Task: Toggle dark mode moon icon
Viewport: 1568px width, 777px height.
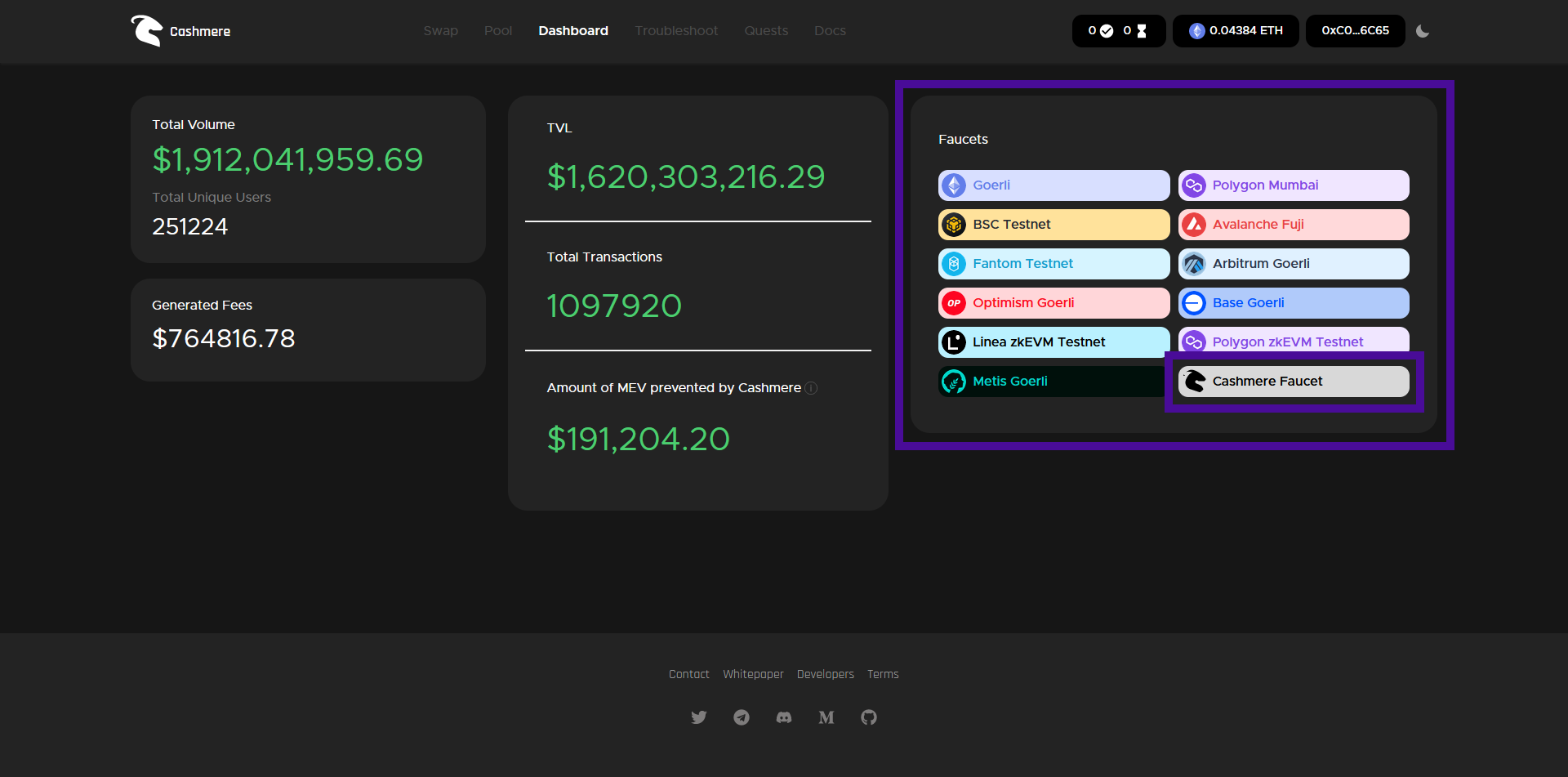Action: 1423,31
